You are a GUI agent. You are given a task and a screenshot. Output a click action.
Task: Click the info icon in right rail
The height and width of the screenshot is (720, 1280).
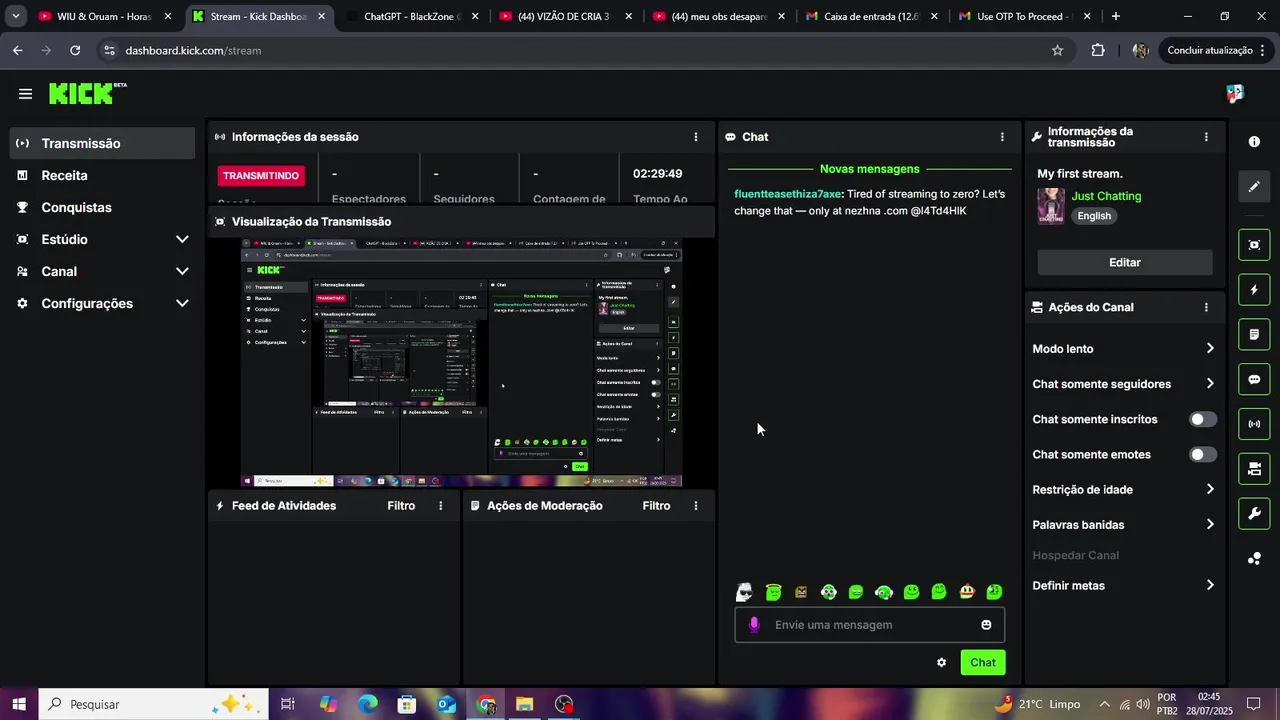pyautogui.click(x=1254, y=142)
